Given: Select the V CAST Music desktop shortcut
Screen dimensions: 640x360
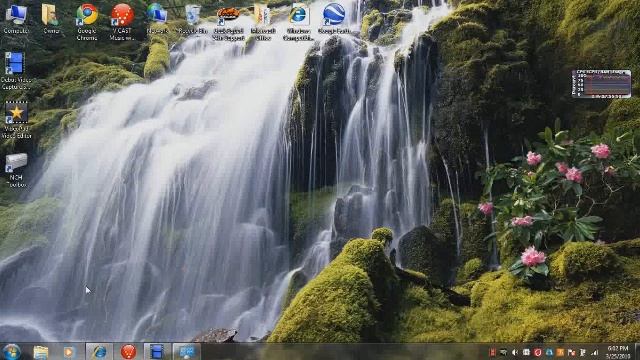Looking at the screenshot, I should coord(122,22).
